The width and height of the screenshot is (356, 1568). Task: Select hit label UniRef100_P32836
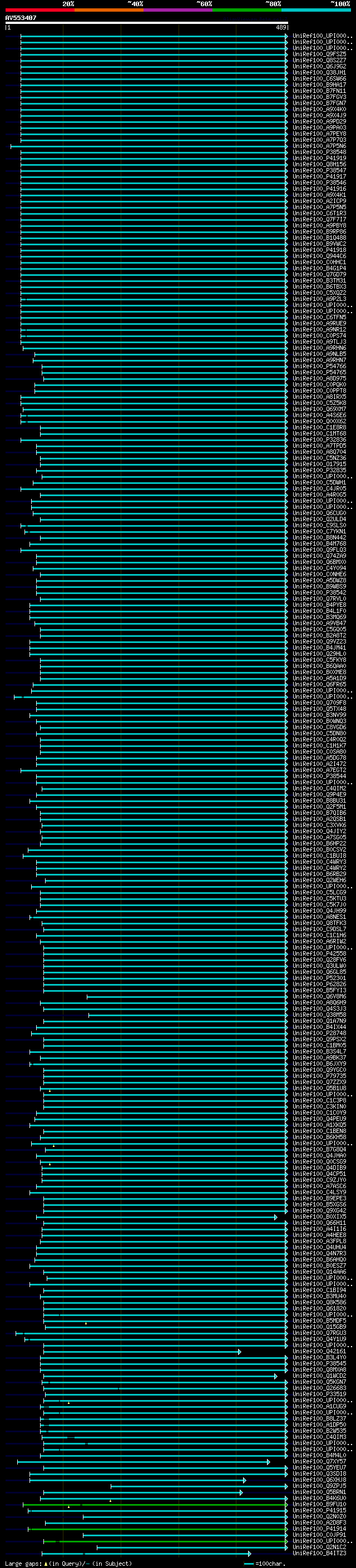pos(319,439)
